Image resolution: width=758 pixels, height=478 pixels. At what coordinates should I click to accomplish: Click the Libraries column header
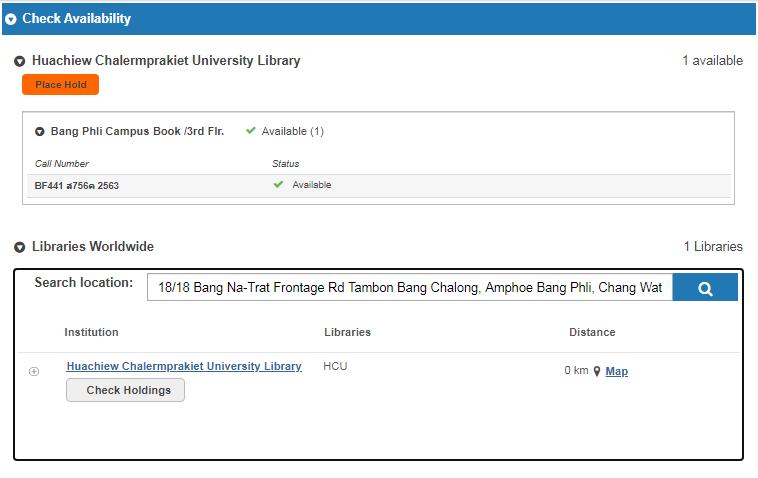coord(348,332)
